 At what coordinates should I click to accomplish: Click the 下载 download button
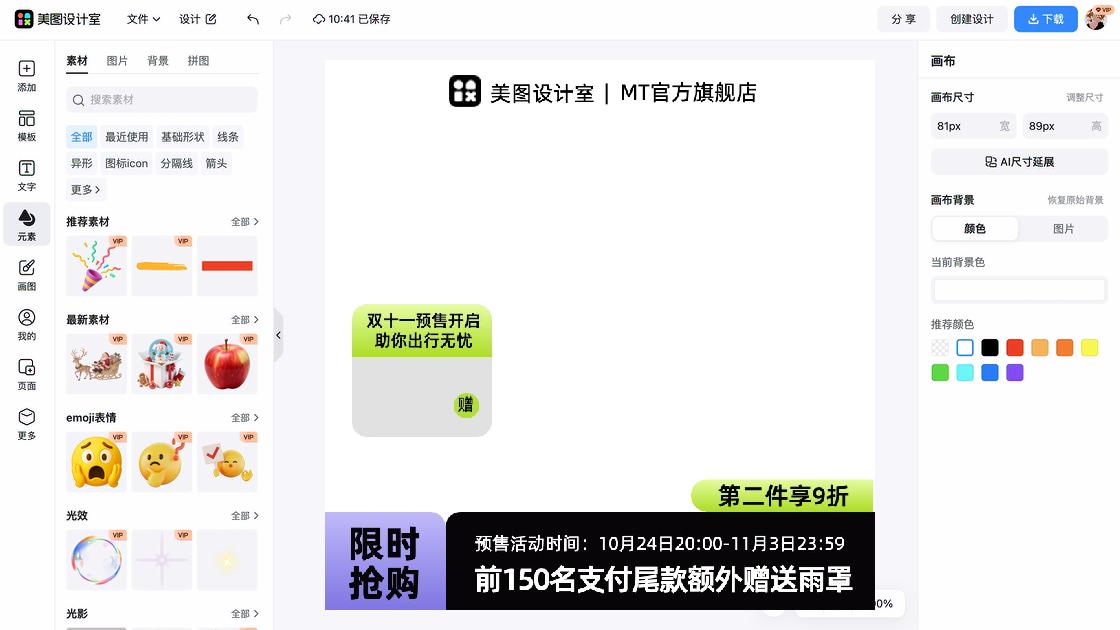click(1045, 18)
